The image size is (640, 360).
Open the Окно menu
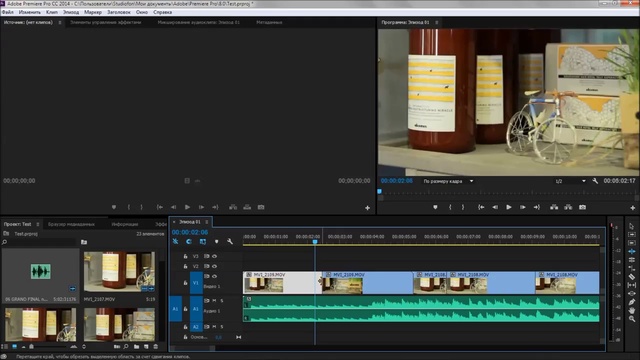[x=142, y=12]
